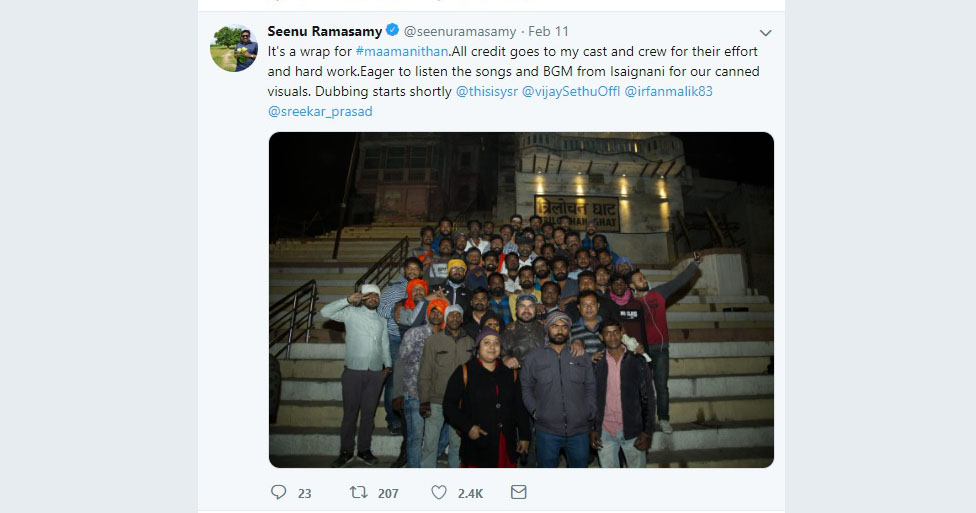Viewport: 976px width, 513px height.
Task: Enlarge the group photo on the ghat steps
Action: pos(521,299)
